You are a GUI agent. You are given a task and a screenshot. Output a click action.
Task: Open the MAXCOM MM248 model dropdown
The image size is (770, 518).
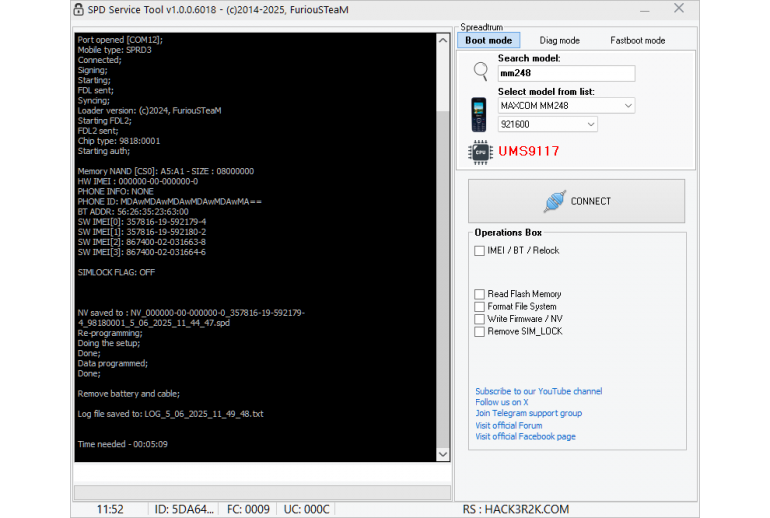(x=566, y=106)
